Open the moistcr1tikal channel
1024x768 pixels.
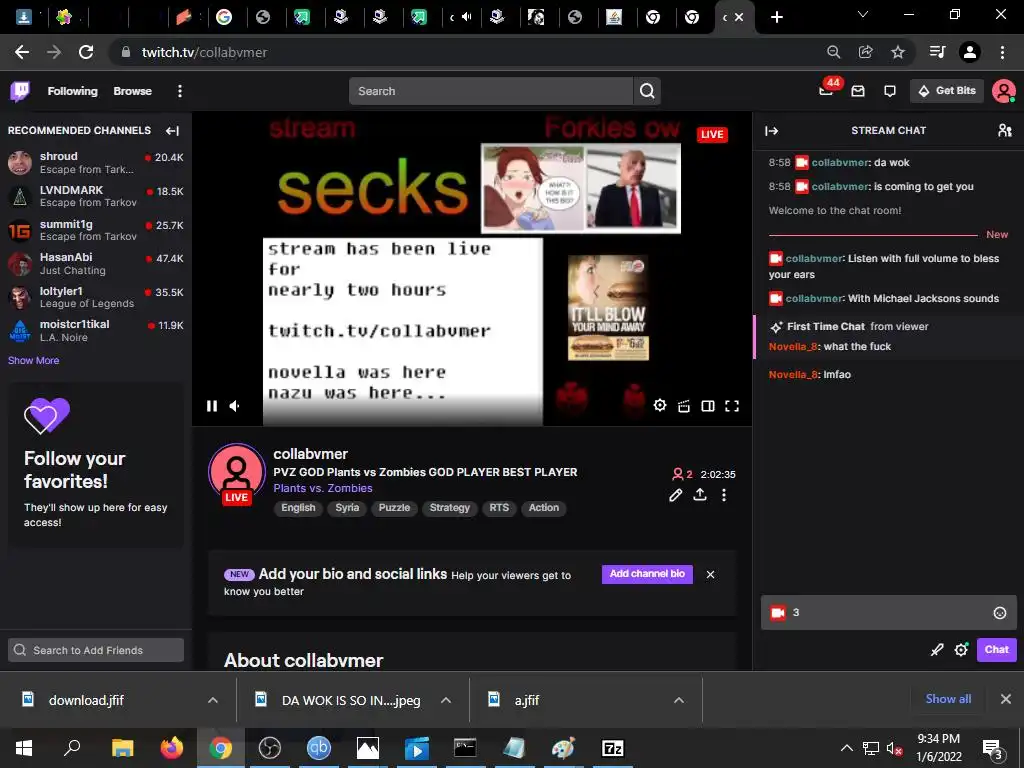click(95, 330)
